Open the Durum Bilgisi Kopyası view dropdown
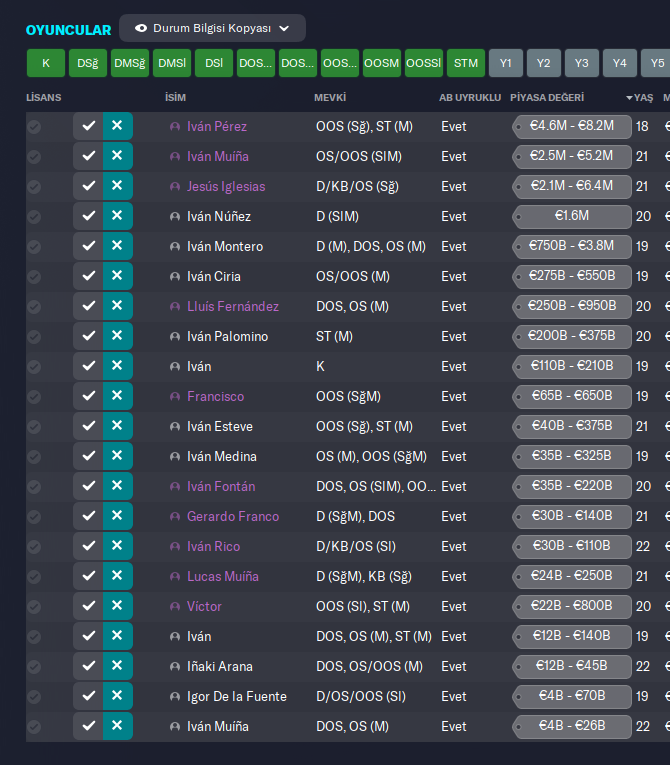This screenshot has height=765, width=670. click(x=212, y=28)
